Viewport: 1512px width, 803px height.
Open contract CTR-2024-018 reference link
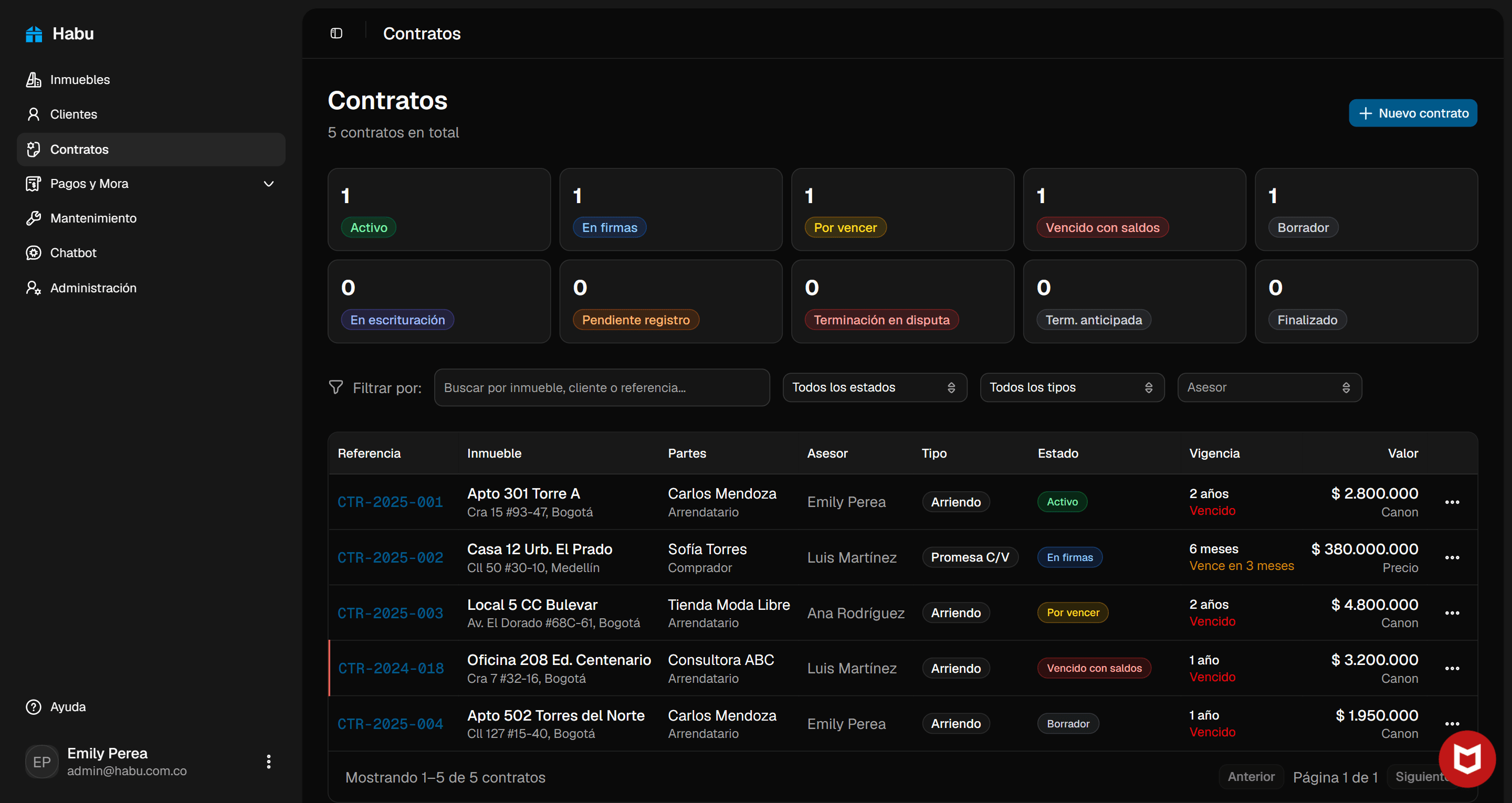click(391, 669)
